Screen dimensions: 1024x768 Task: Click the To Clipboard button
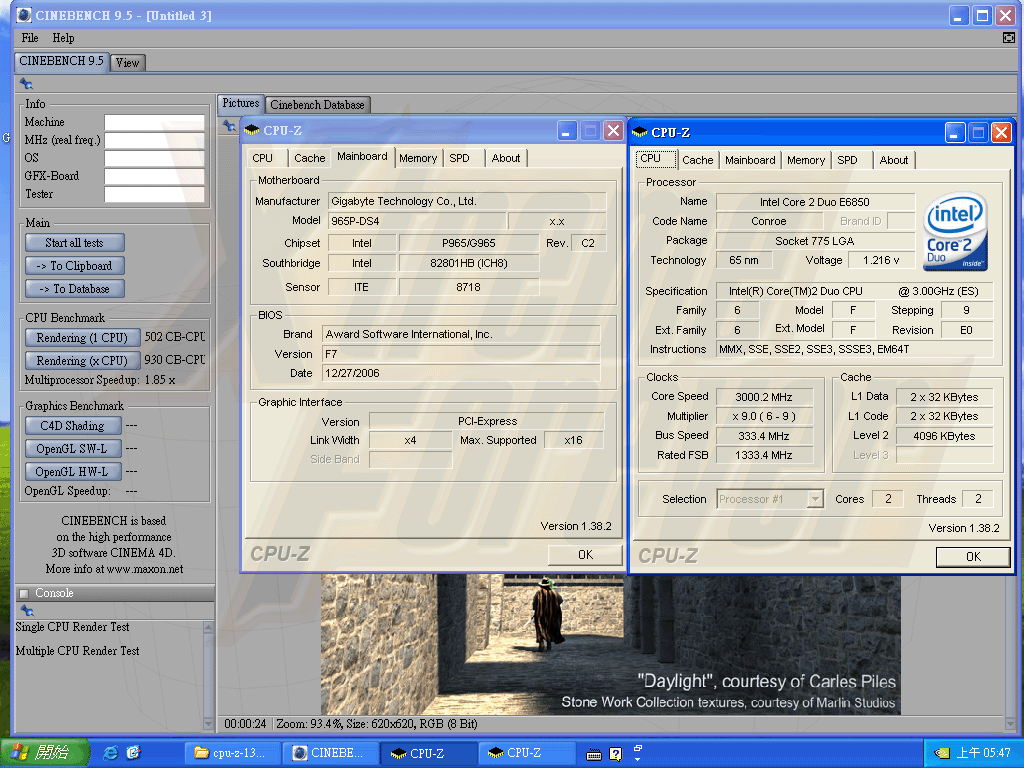[x=74, y=266]
